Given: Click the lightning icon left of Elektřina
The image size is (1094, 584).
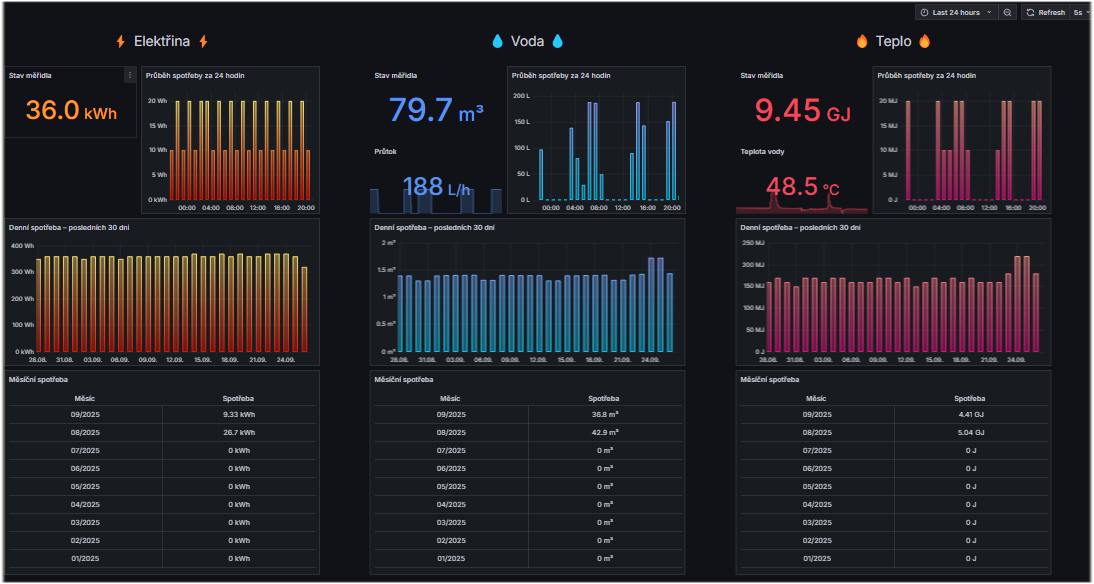Looking at the screenshot, I should [x=121, y=42].
